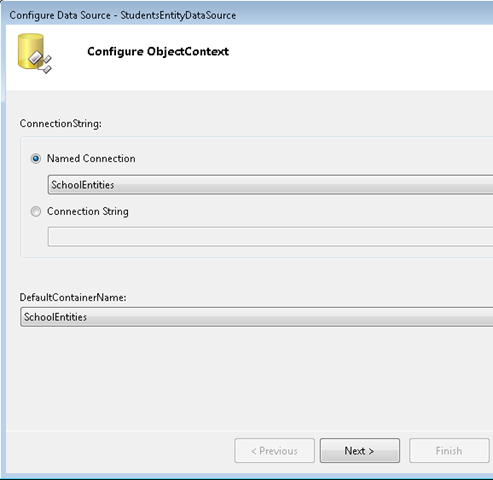Select the Named Connection radio button
This screenshot has width=493, height=480.
[x=36, y=159]
